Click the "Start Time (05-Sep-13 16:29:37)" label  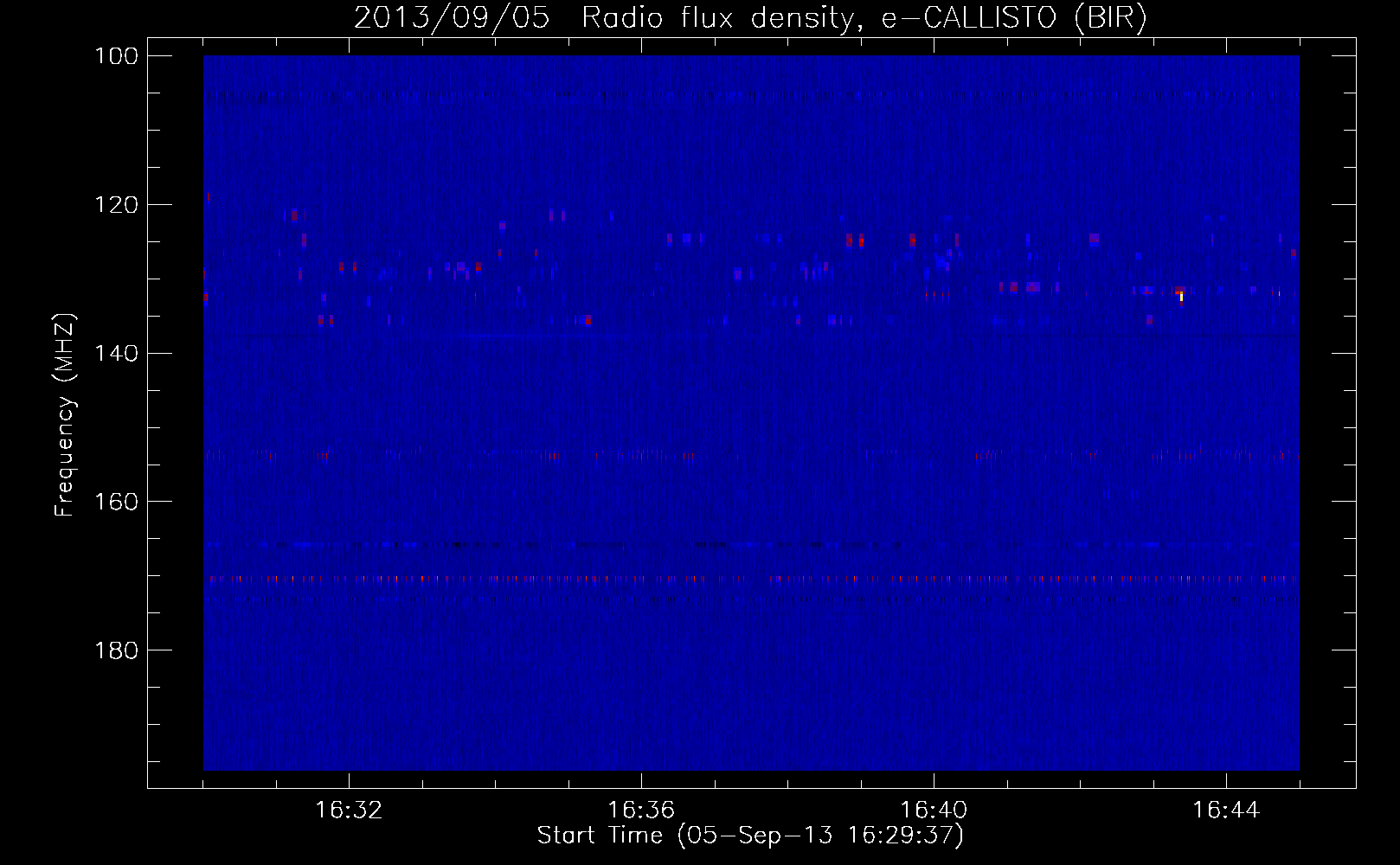[x=750, y=836]
